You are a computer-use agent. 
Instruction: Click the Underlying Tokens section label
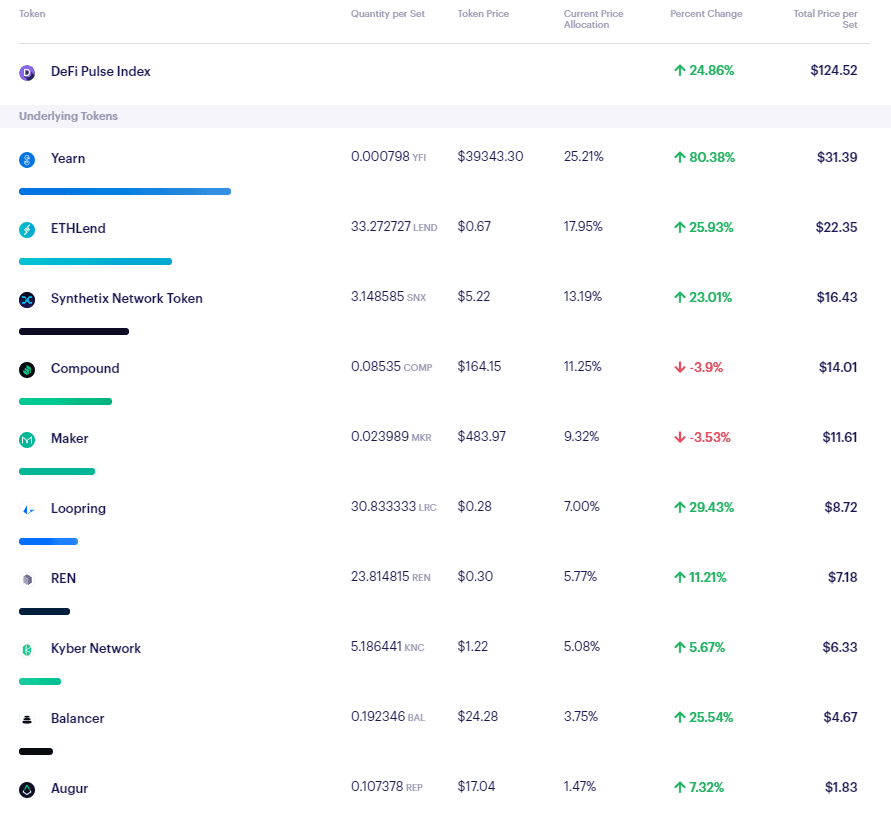(68, 116)
